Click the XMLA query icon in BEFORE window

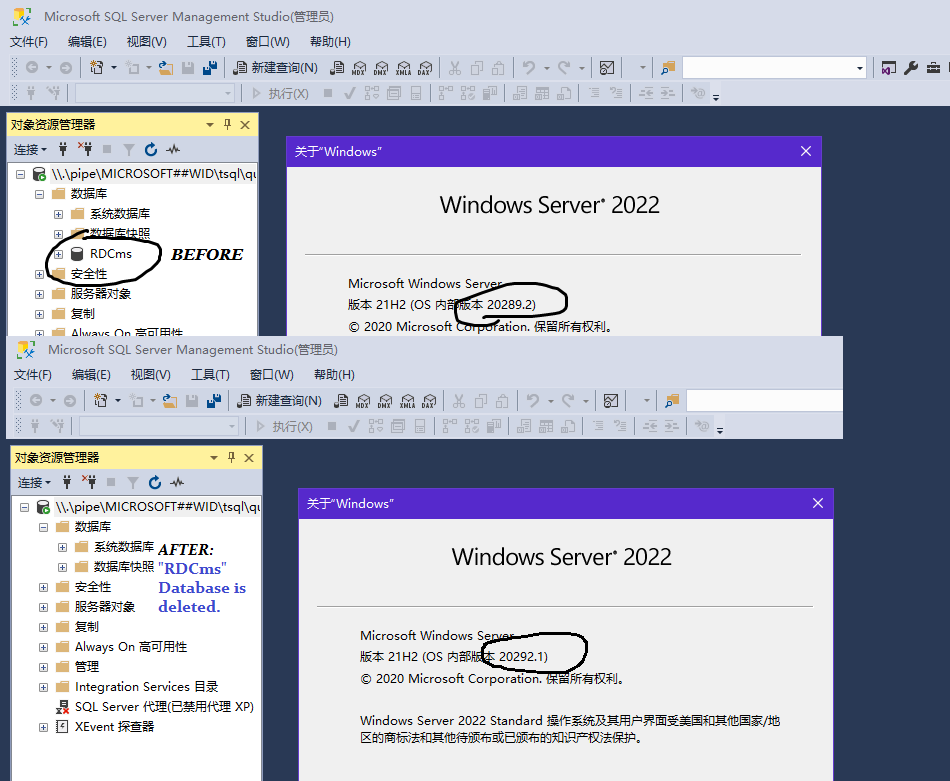(404, 68)
